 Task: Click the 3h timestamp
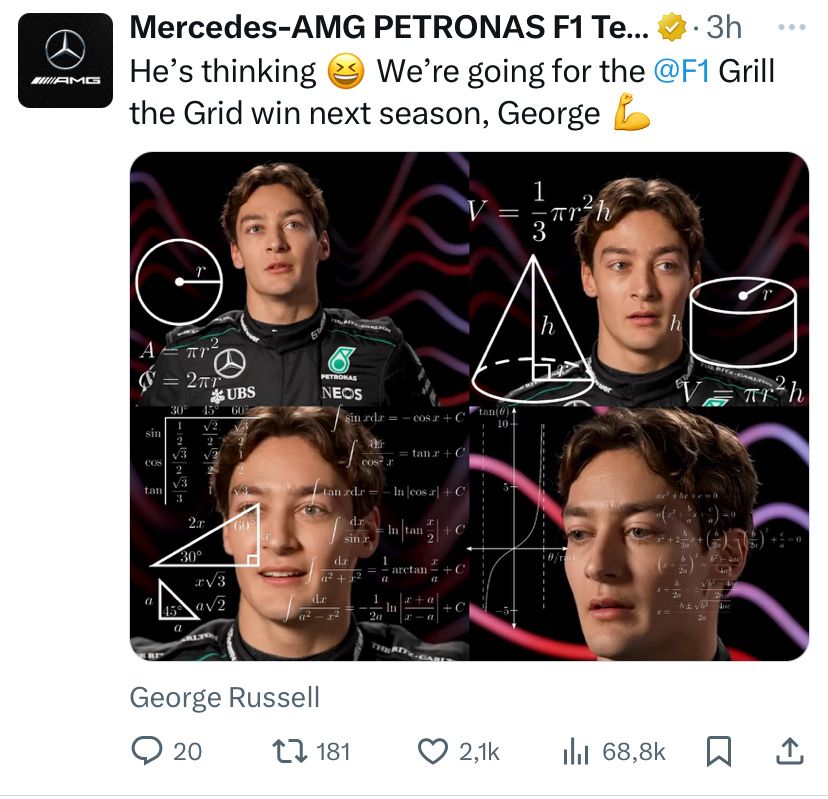[723, 30]
